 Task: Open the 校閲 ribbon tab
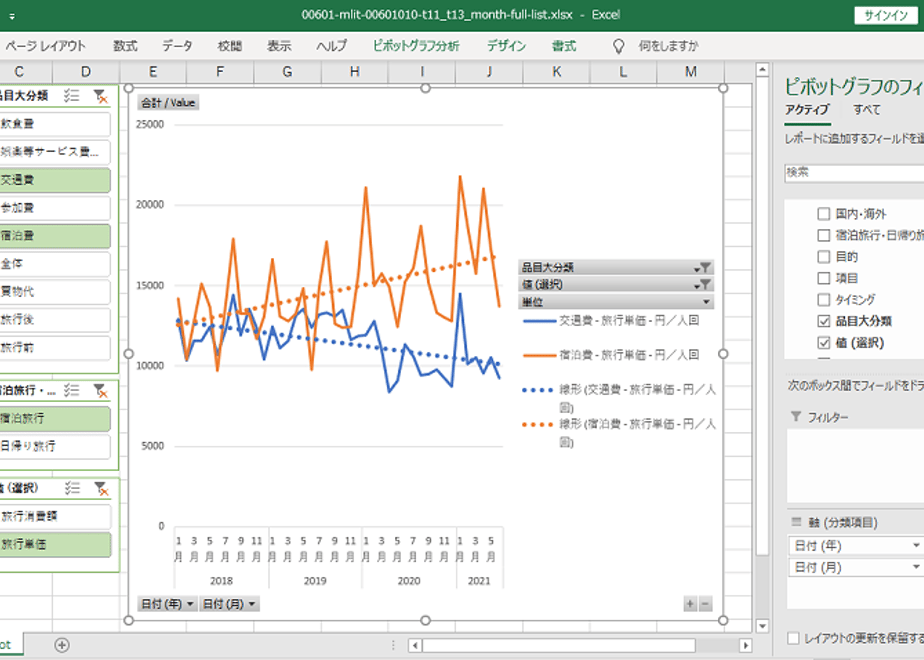pos(229,46)
